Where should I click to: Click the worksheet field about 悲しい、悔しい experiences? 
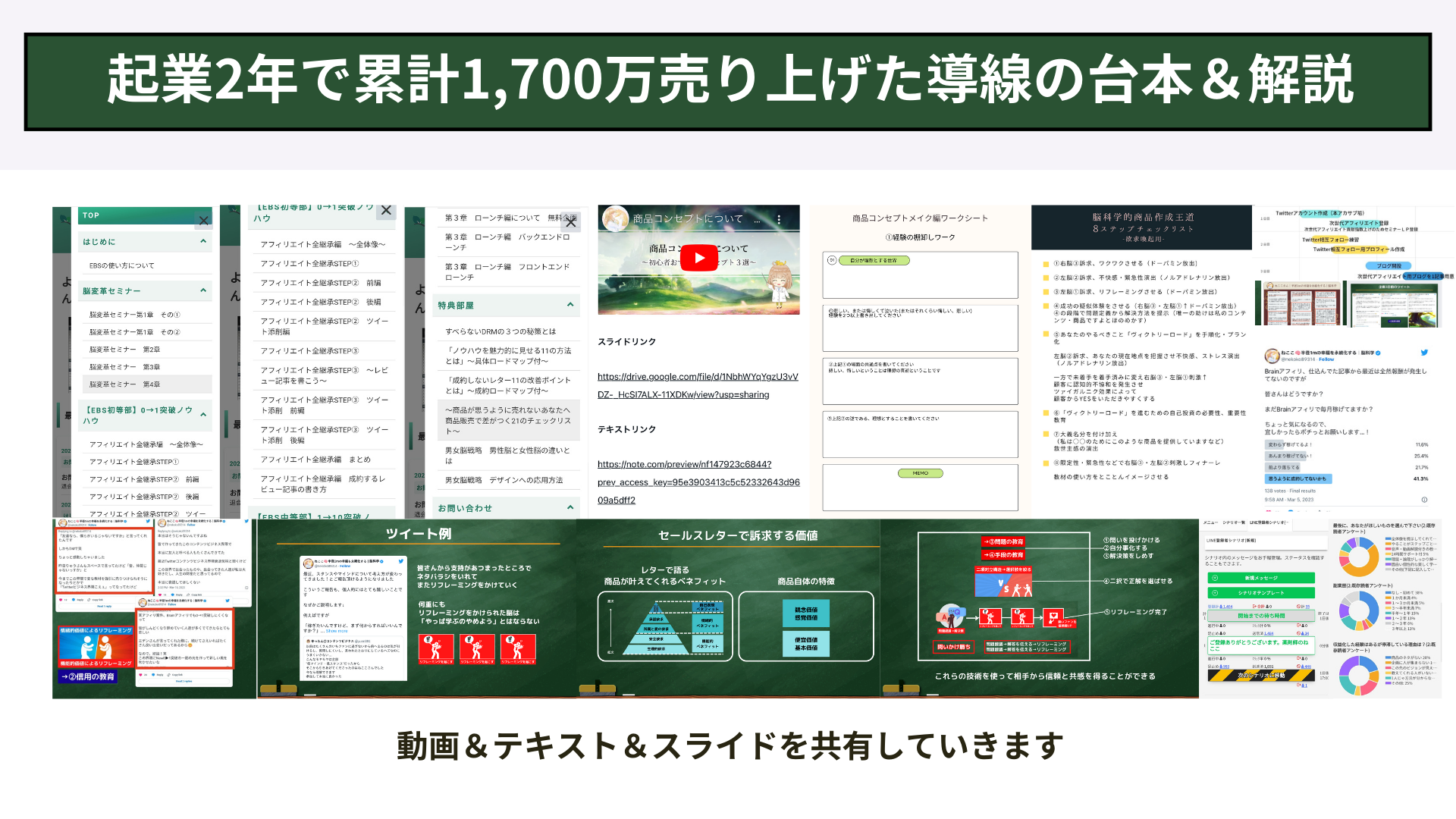920,328
